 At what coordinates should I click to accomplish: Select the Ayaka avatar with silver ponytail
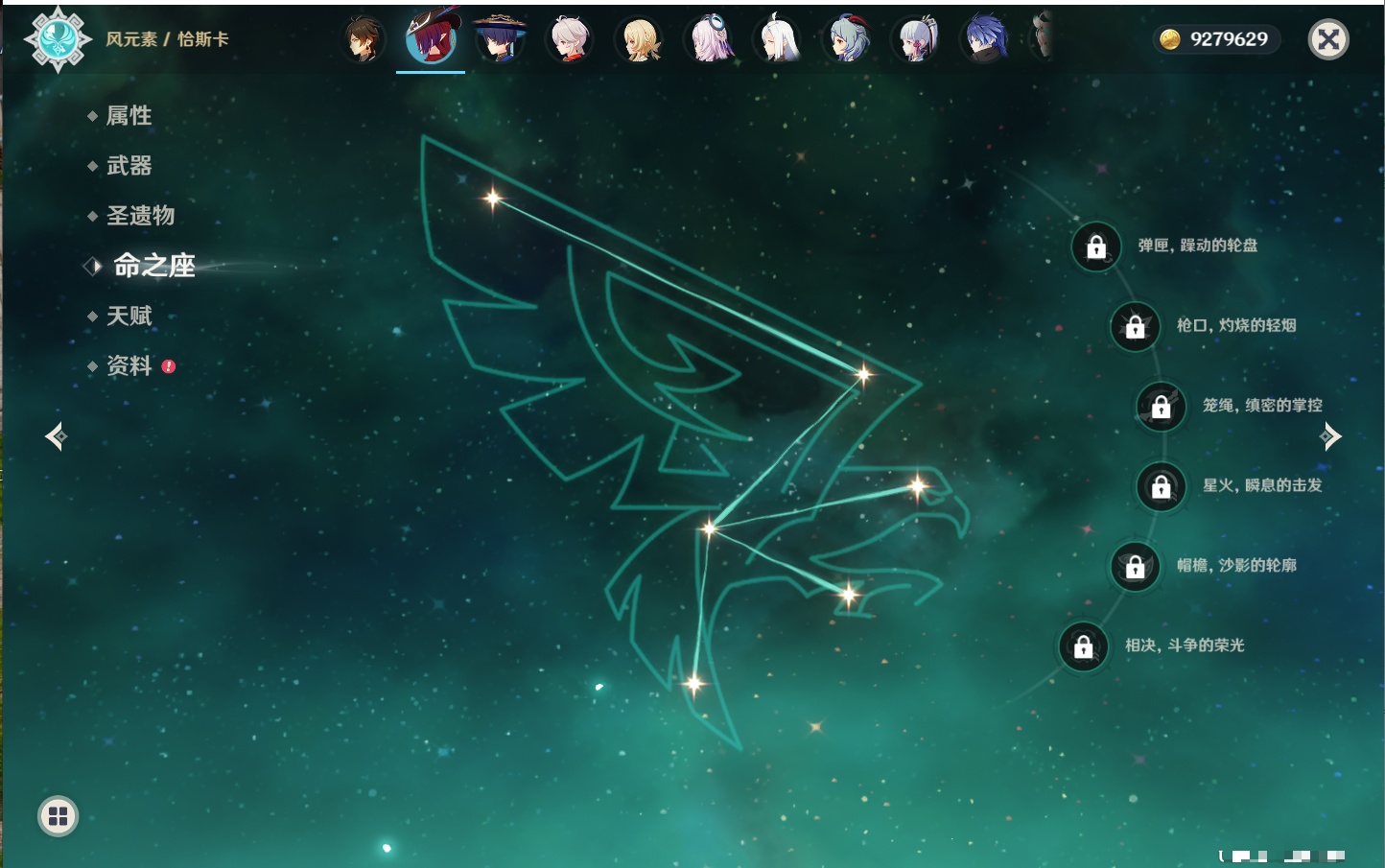coord(917,39)
